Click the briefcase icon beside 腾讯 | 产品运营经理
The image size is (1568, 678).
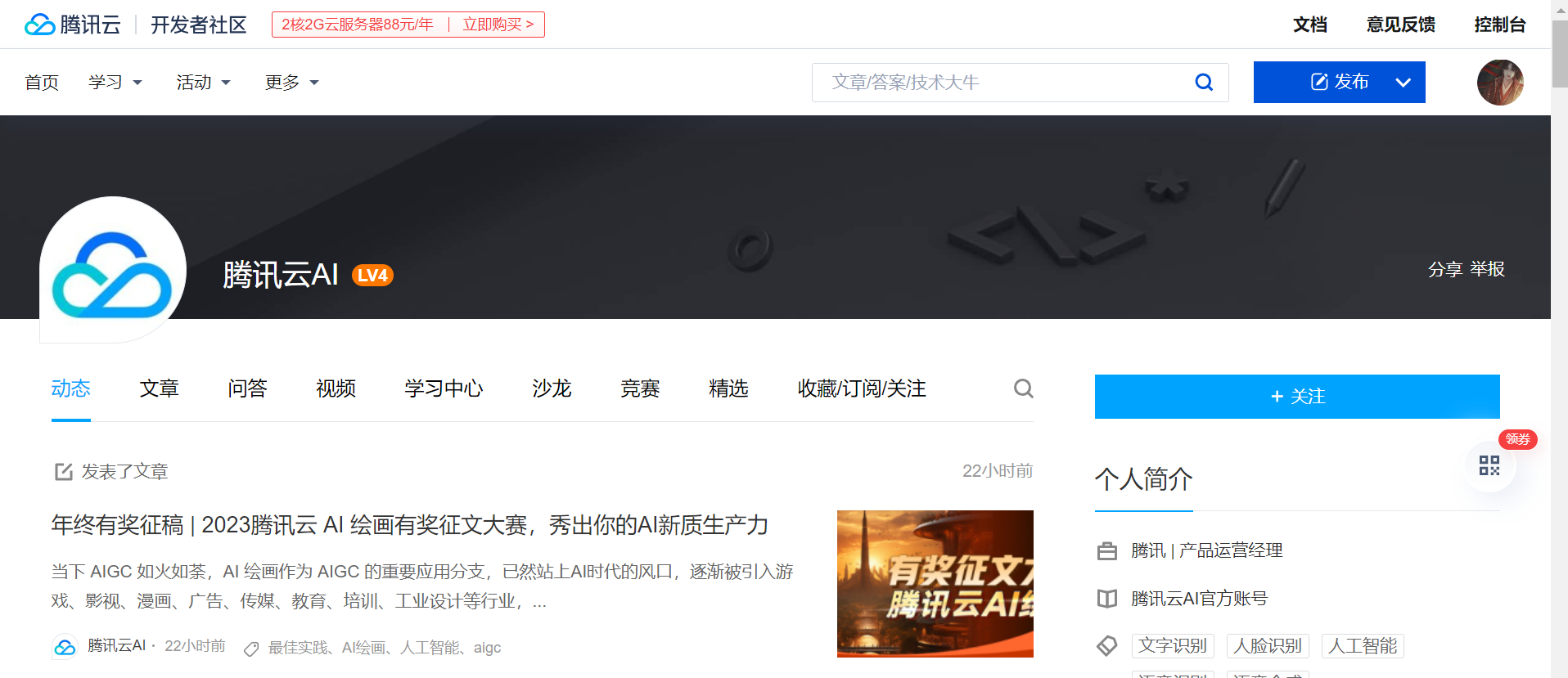tap(1106, 551)
